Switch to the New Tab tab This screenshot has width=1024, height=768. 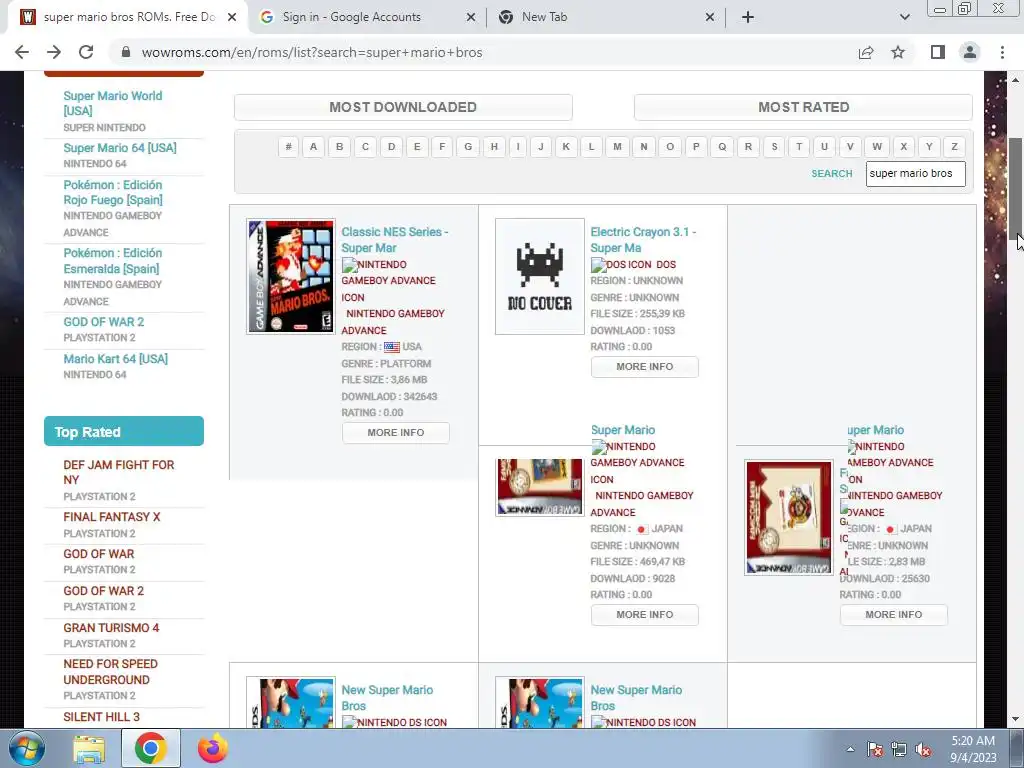[605, 17]
